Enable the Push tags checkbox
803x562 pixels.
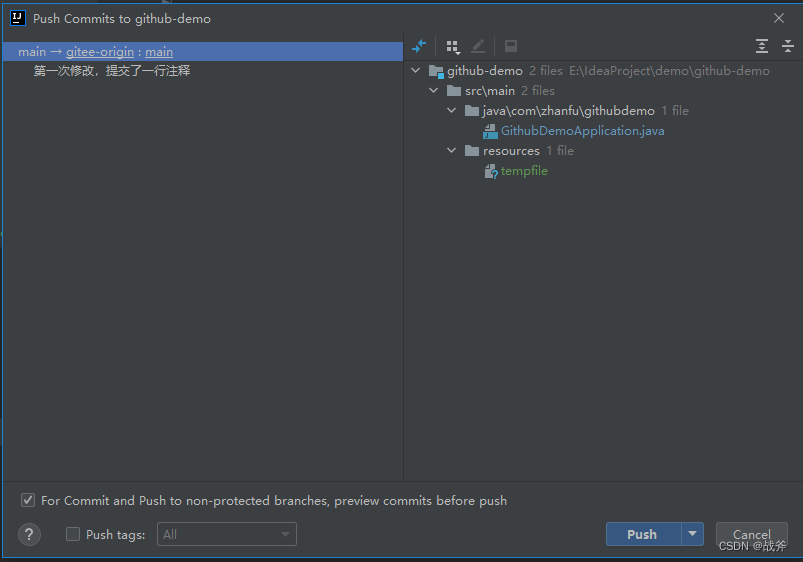[73, 534]
